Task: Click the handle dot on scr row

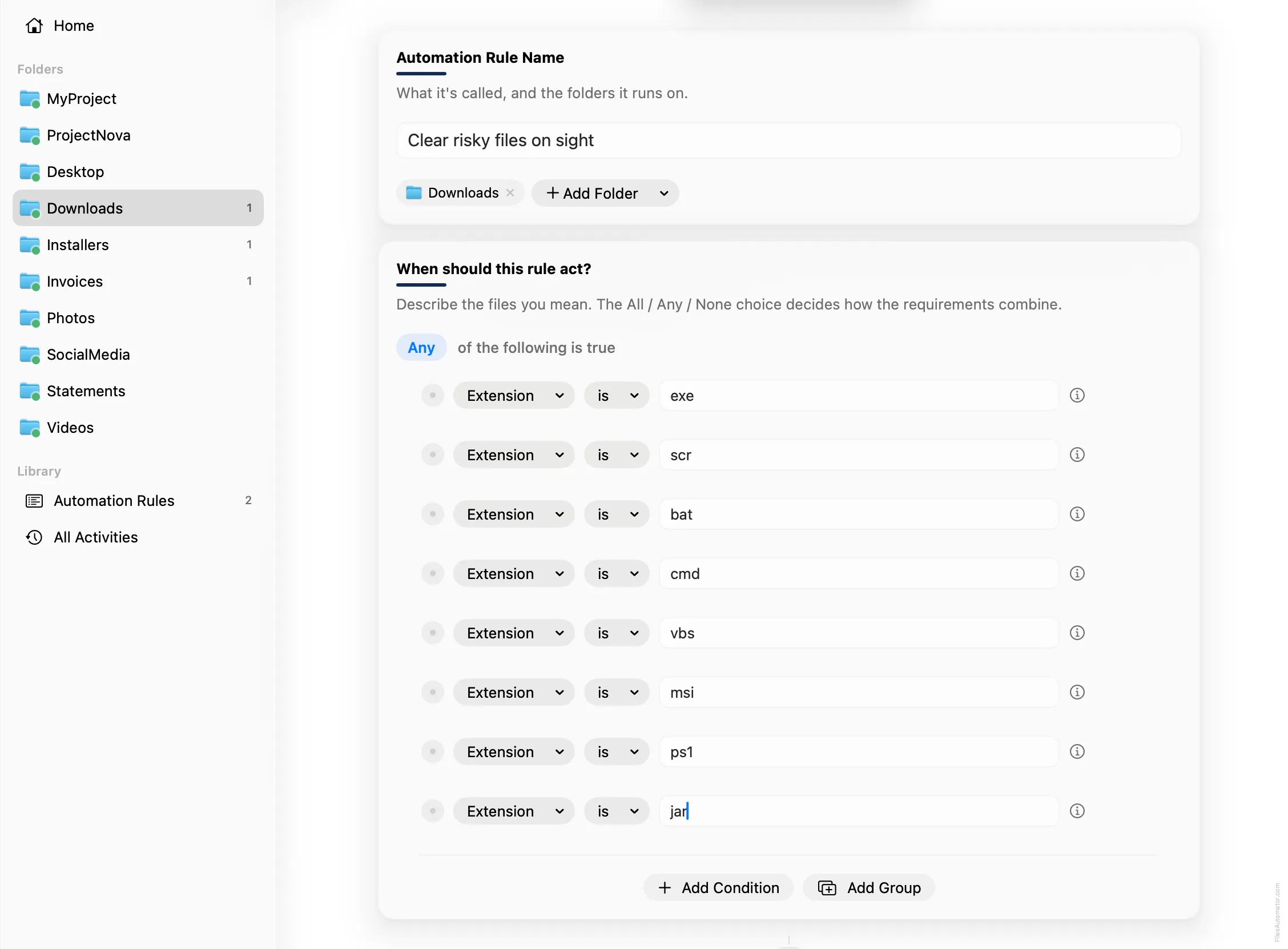Action: coord(432,455)
